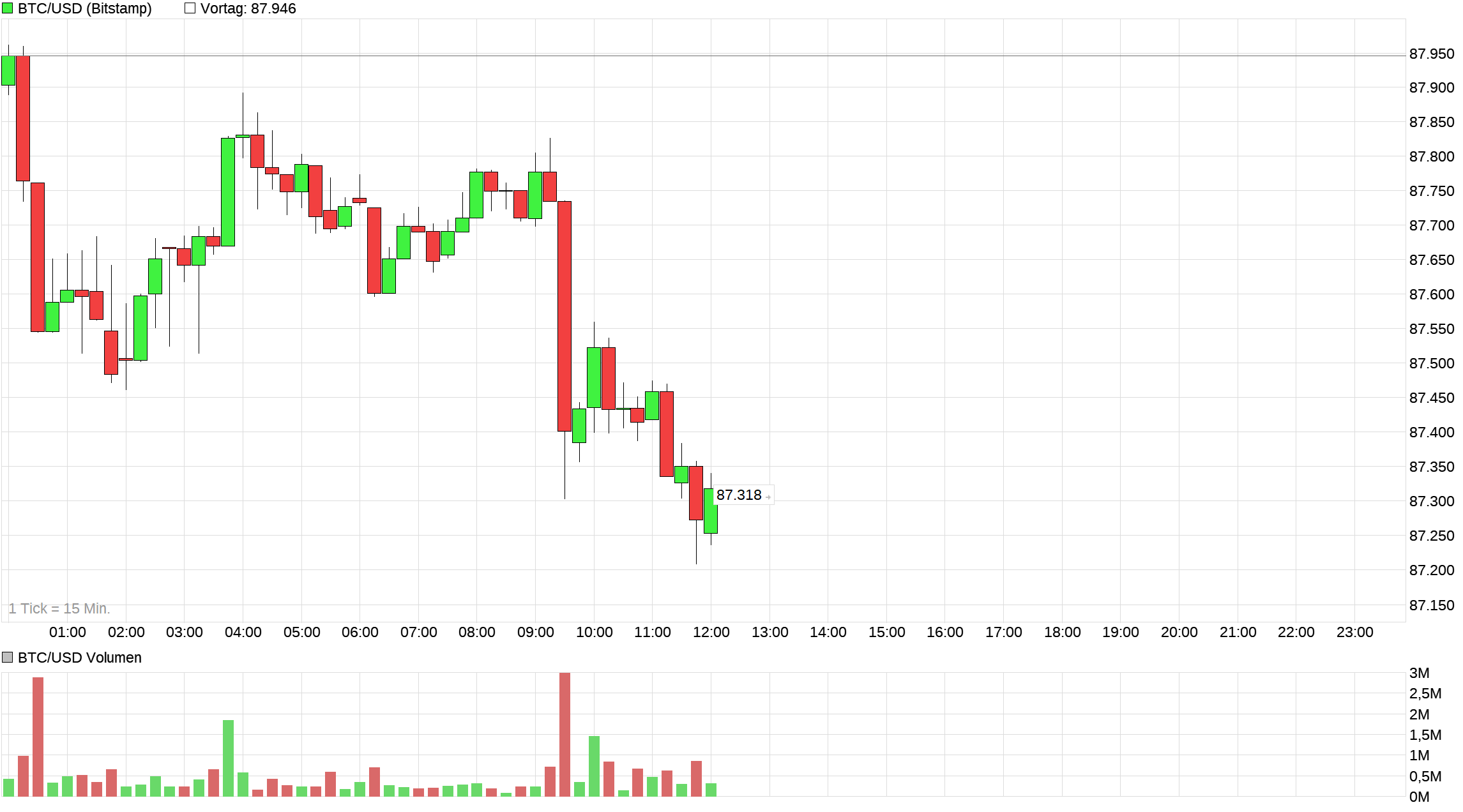Viewport: 1463px width, 812px height.
Task: Click the 1 Tick = 15 Min. note
Action: point(59,608)
